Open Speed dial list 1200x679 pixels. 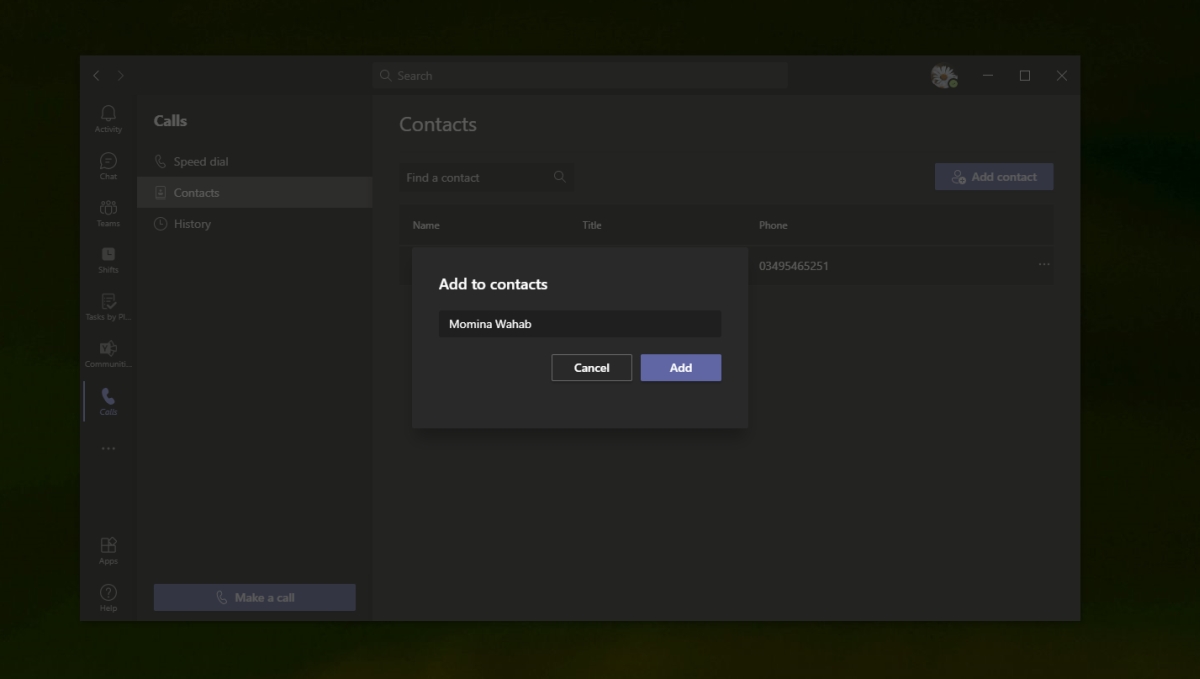coord(254,161)
